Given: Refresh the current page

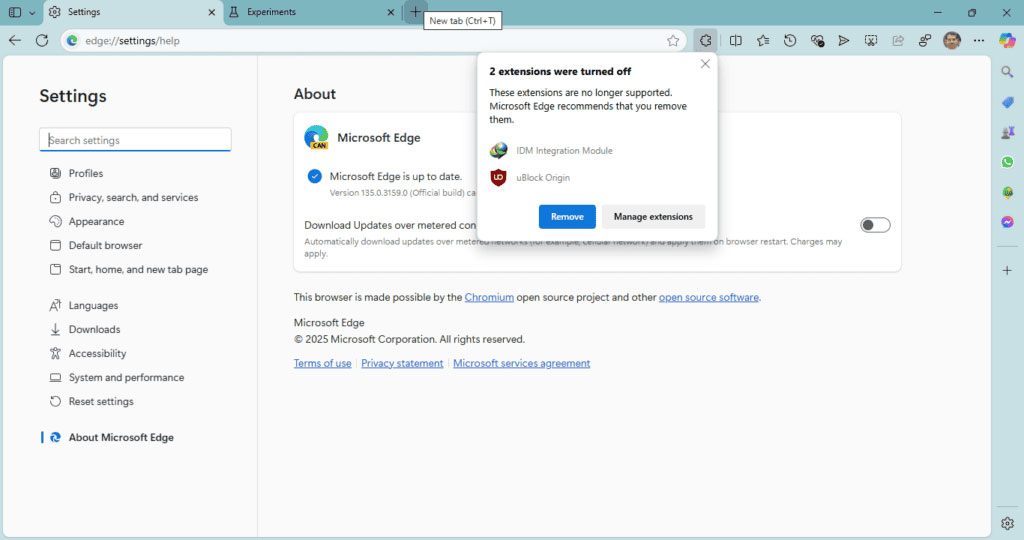Looking at the screenshot, I should [x=42, y=41].
